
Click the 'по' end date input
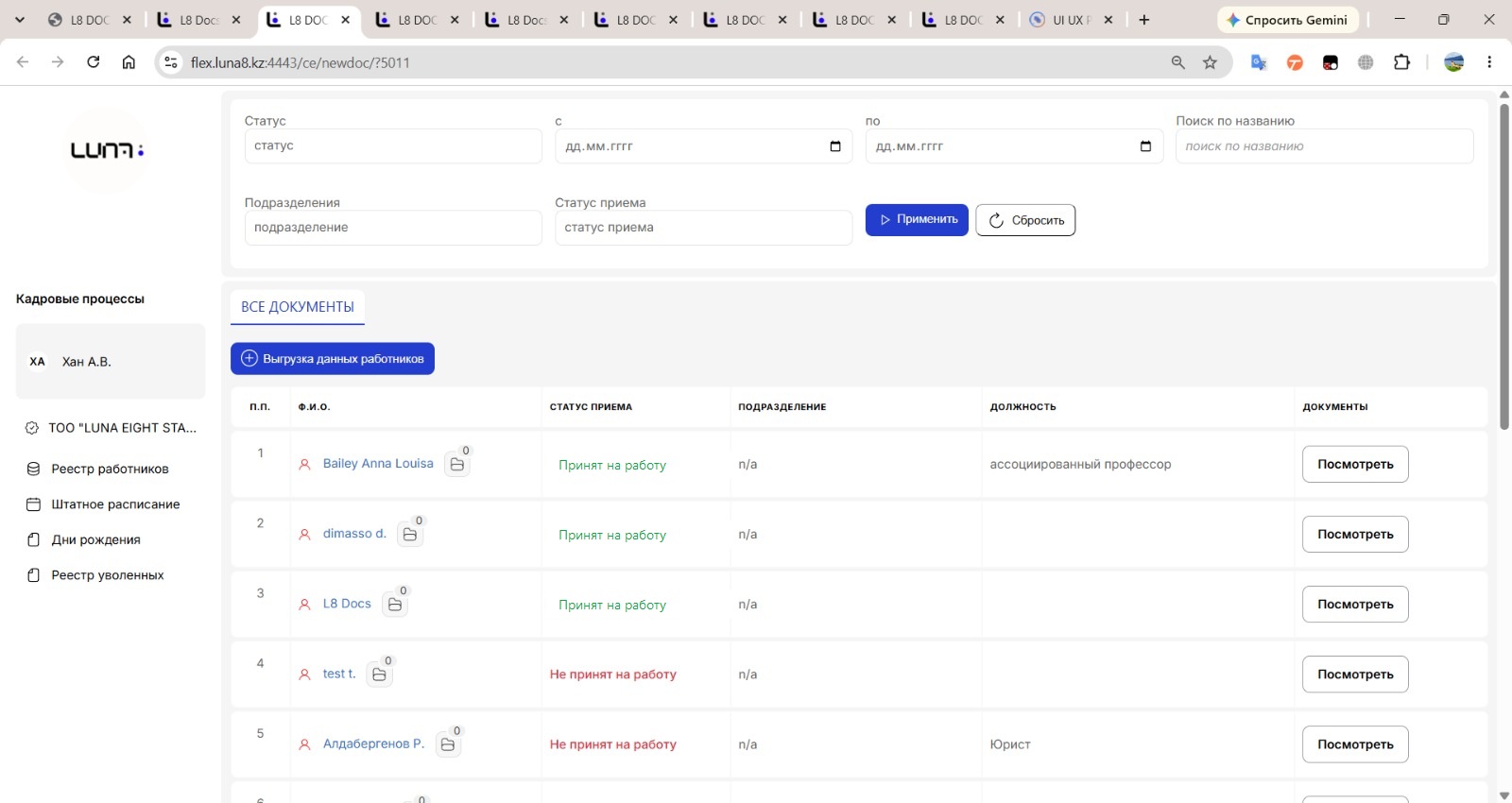1014,146
